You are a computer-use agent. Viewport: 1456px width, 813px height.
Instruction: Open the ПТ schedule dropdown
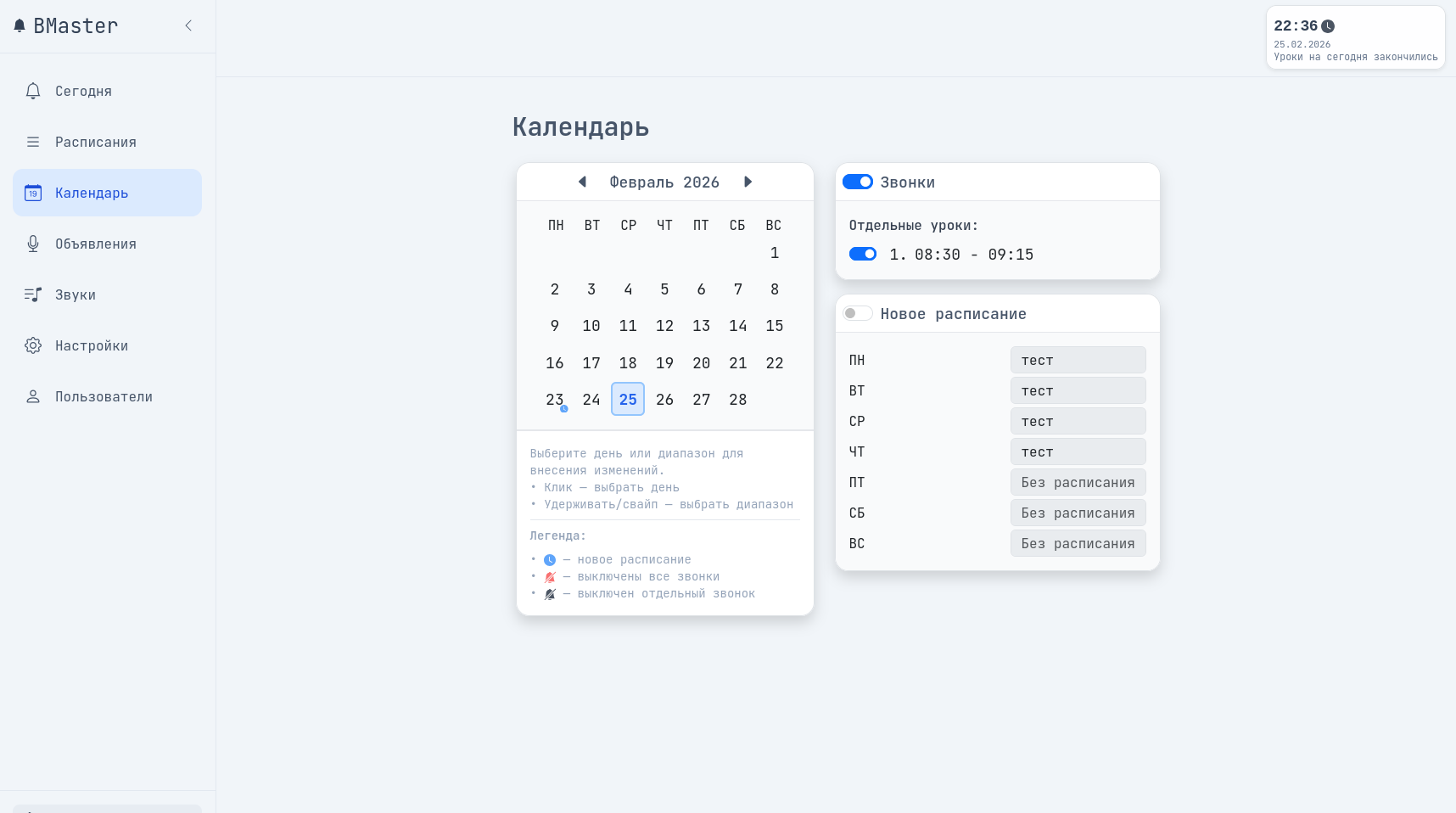coord(1078,482)
